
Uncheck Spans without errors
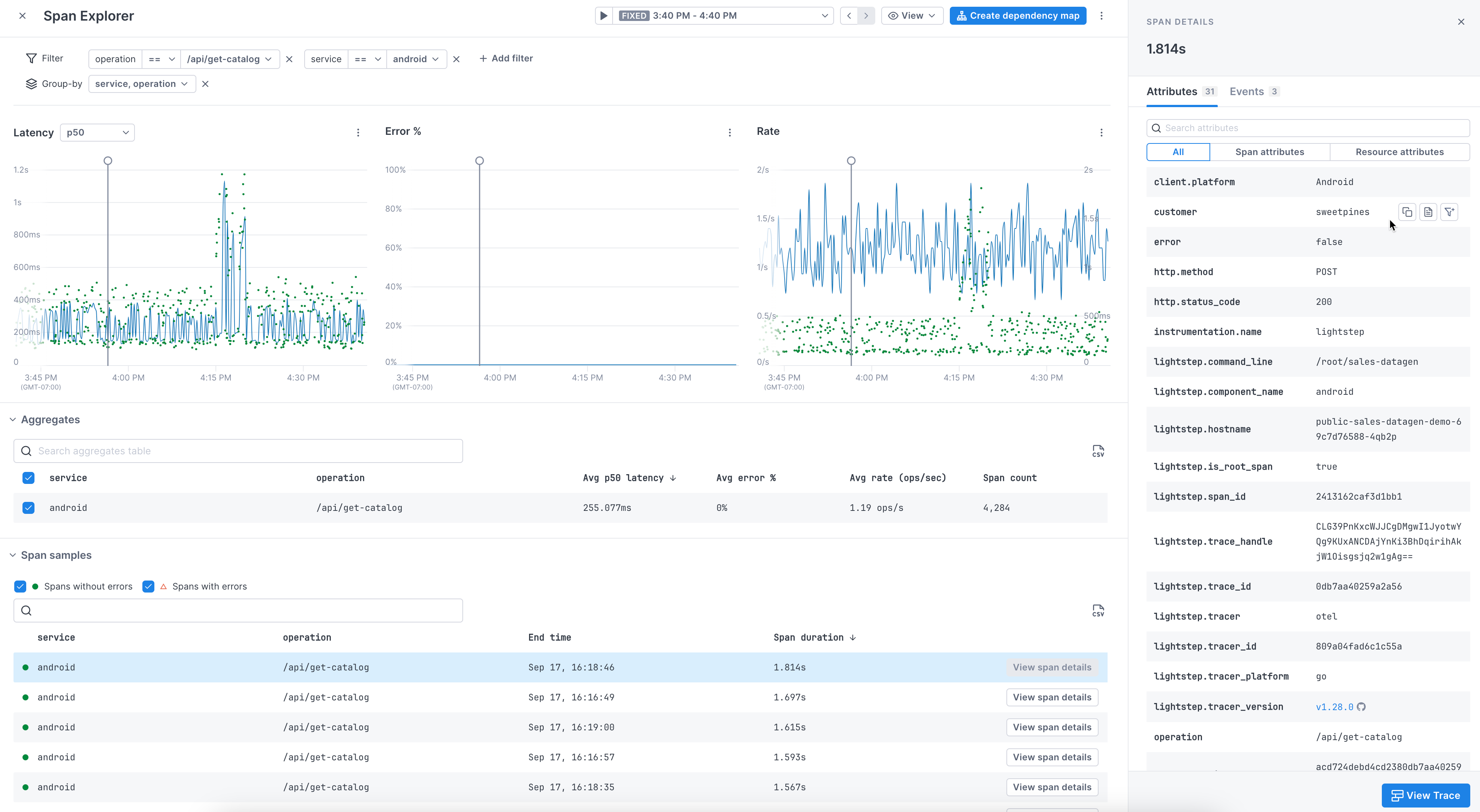[20, 586]
